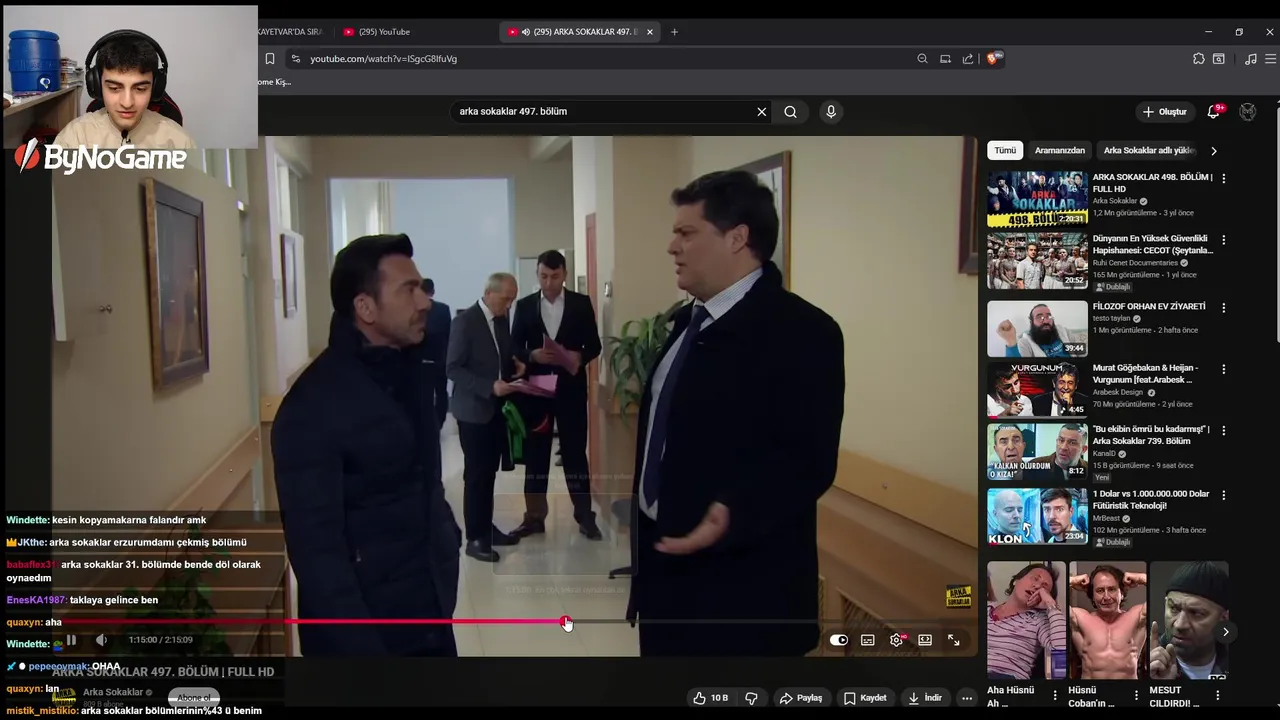The image size is (1280, 720).
Task: Start voice search with the microphone
Action: pos(831,112)
